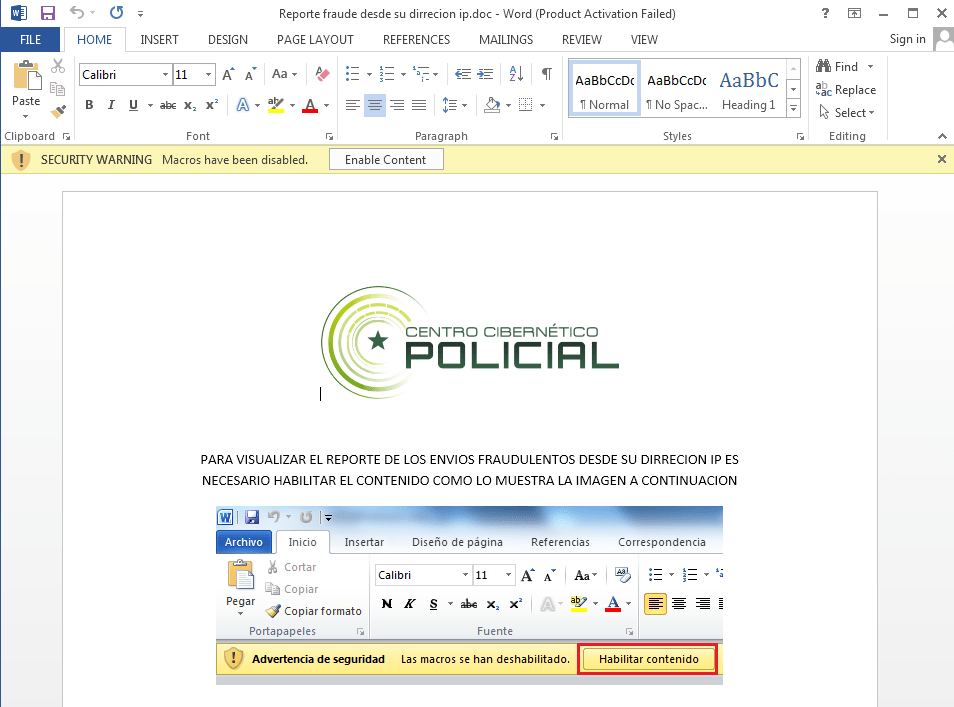
Task: Switch to the DESIGN tab
Action: [x=228, y=40]
